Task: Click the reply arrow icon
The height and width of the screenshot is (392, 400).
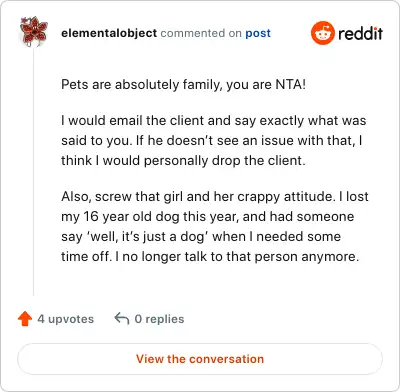Action: 122,318
